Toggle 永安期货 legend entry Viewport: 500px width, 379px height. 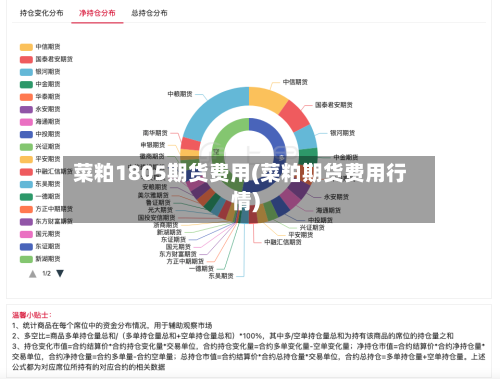[40, 109]
